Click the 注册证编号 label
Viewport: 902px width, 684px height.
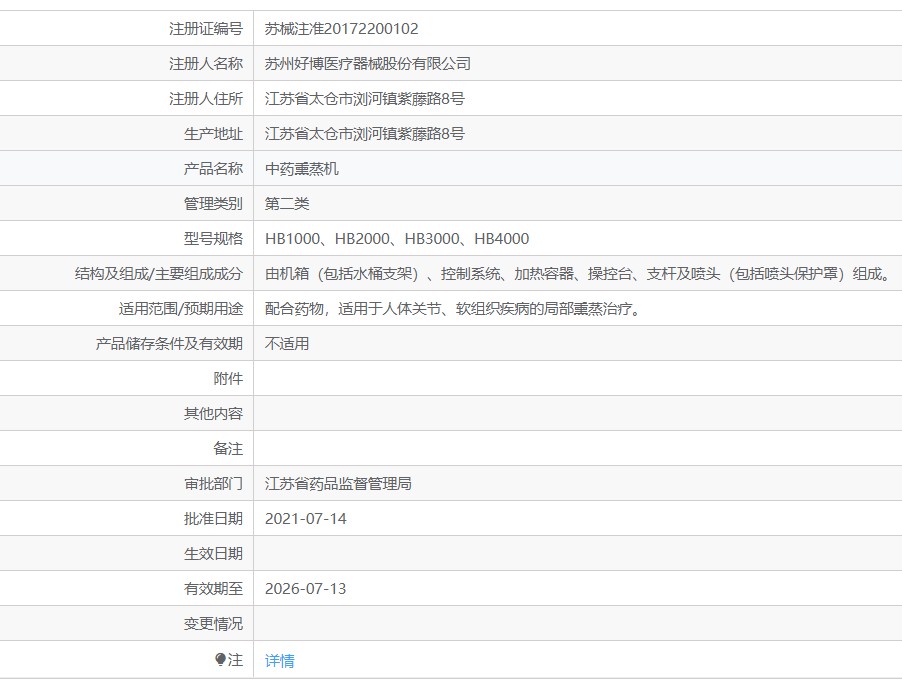tap(206, 29)
